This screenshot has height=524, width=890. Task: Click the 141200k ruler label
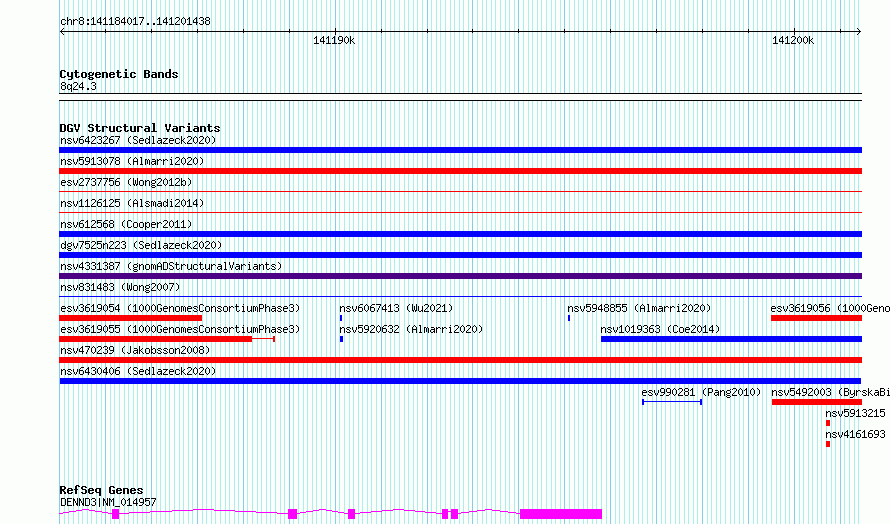point(793,41)
